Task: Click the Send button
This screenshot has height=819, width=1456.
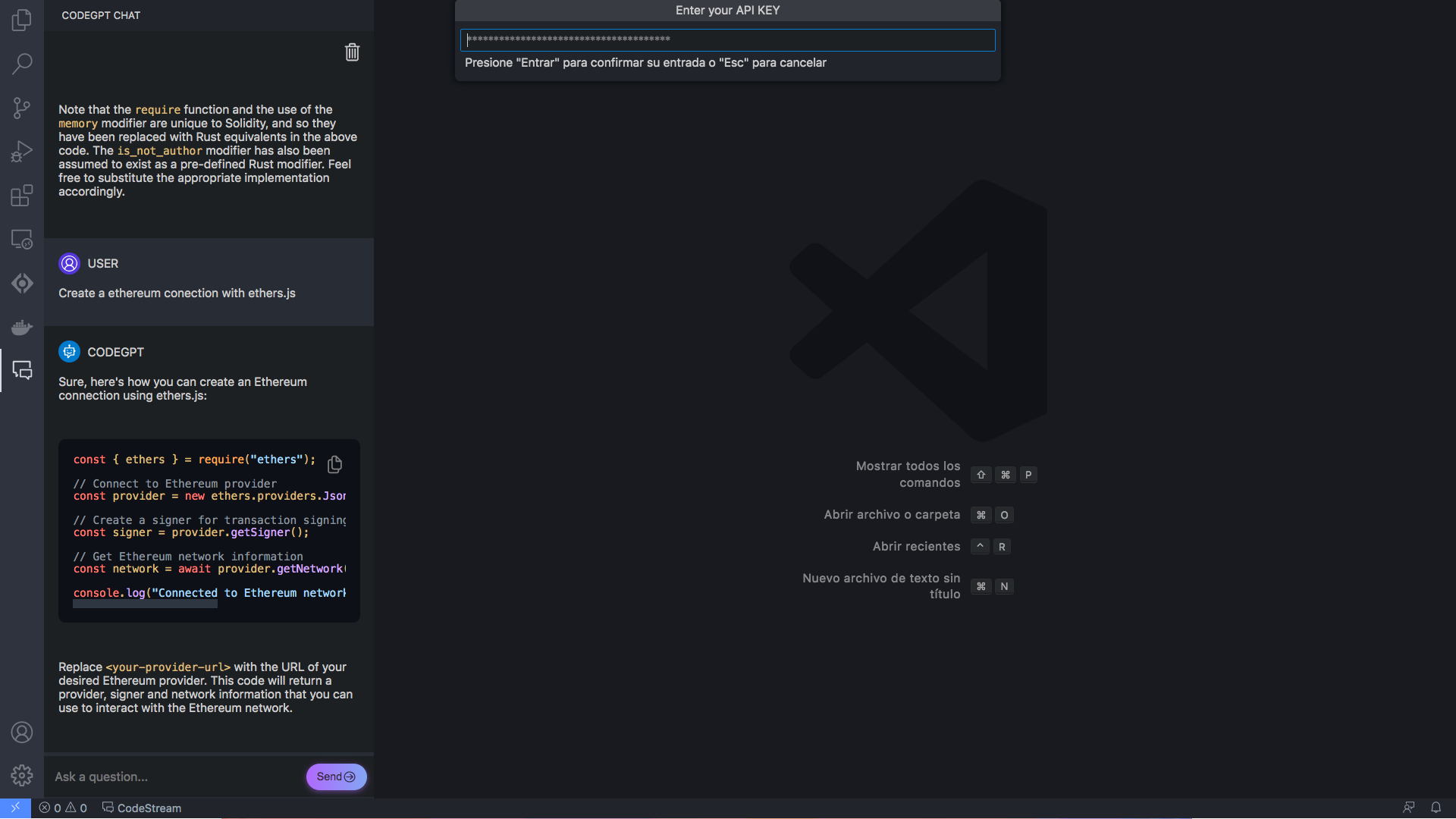Action: pos(336,777)
